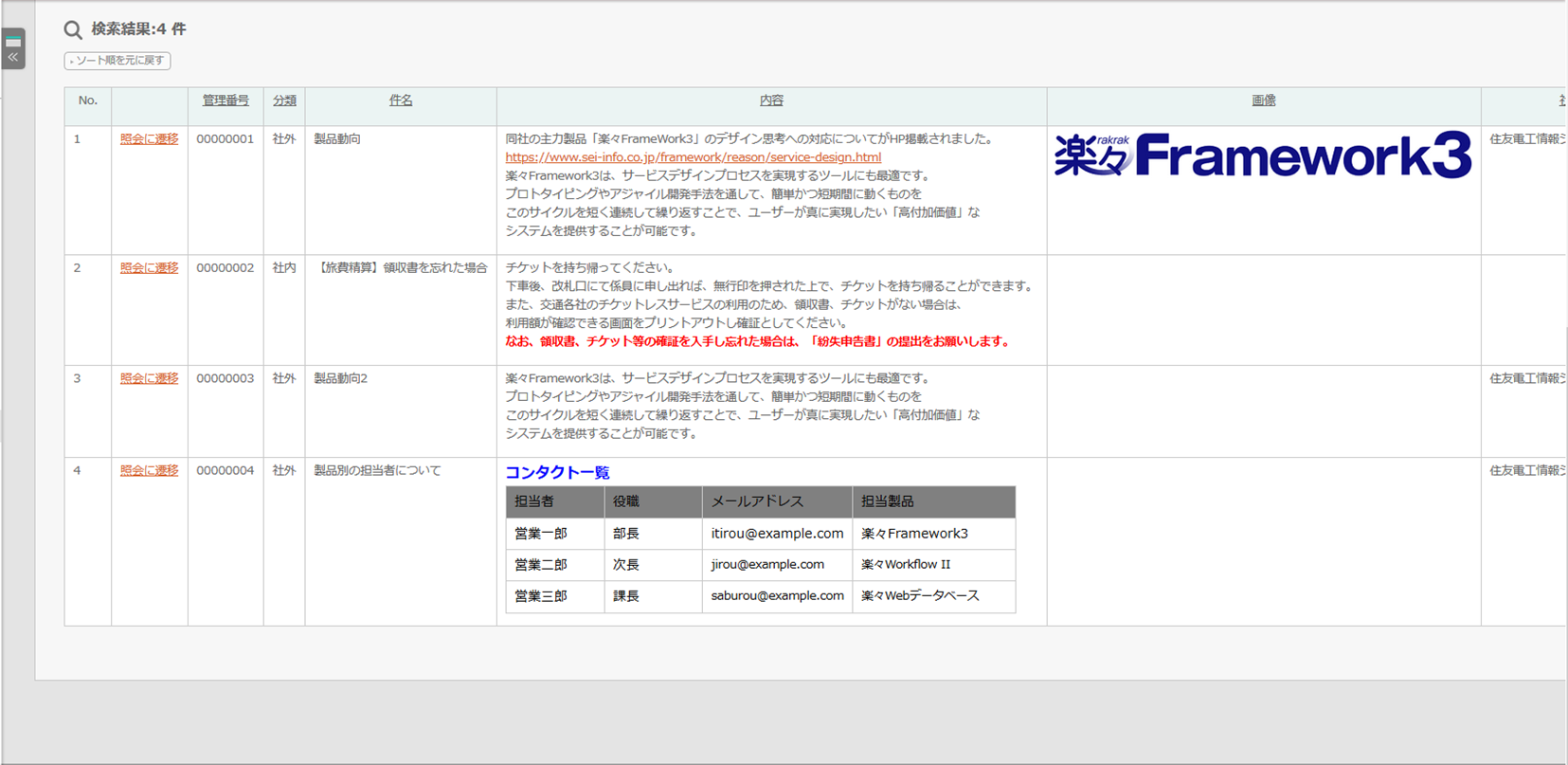Click the 楽々Framework3 logo image
The width and height of the screenshot is (1568, 765).
tap(1262, 156)
